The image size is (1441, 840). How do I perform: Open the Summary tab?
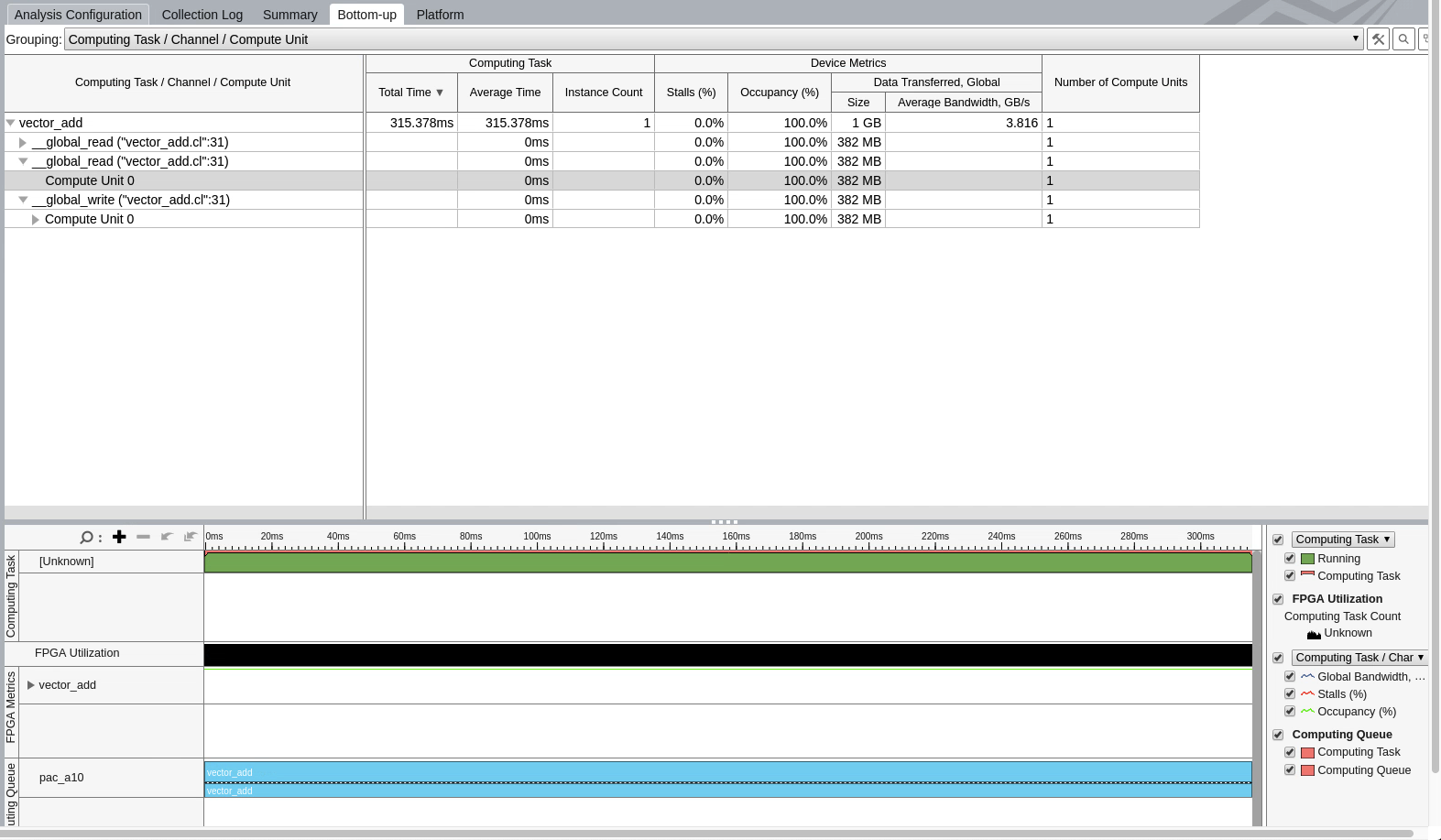(289, 15)
